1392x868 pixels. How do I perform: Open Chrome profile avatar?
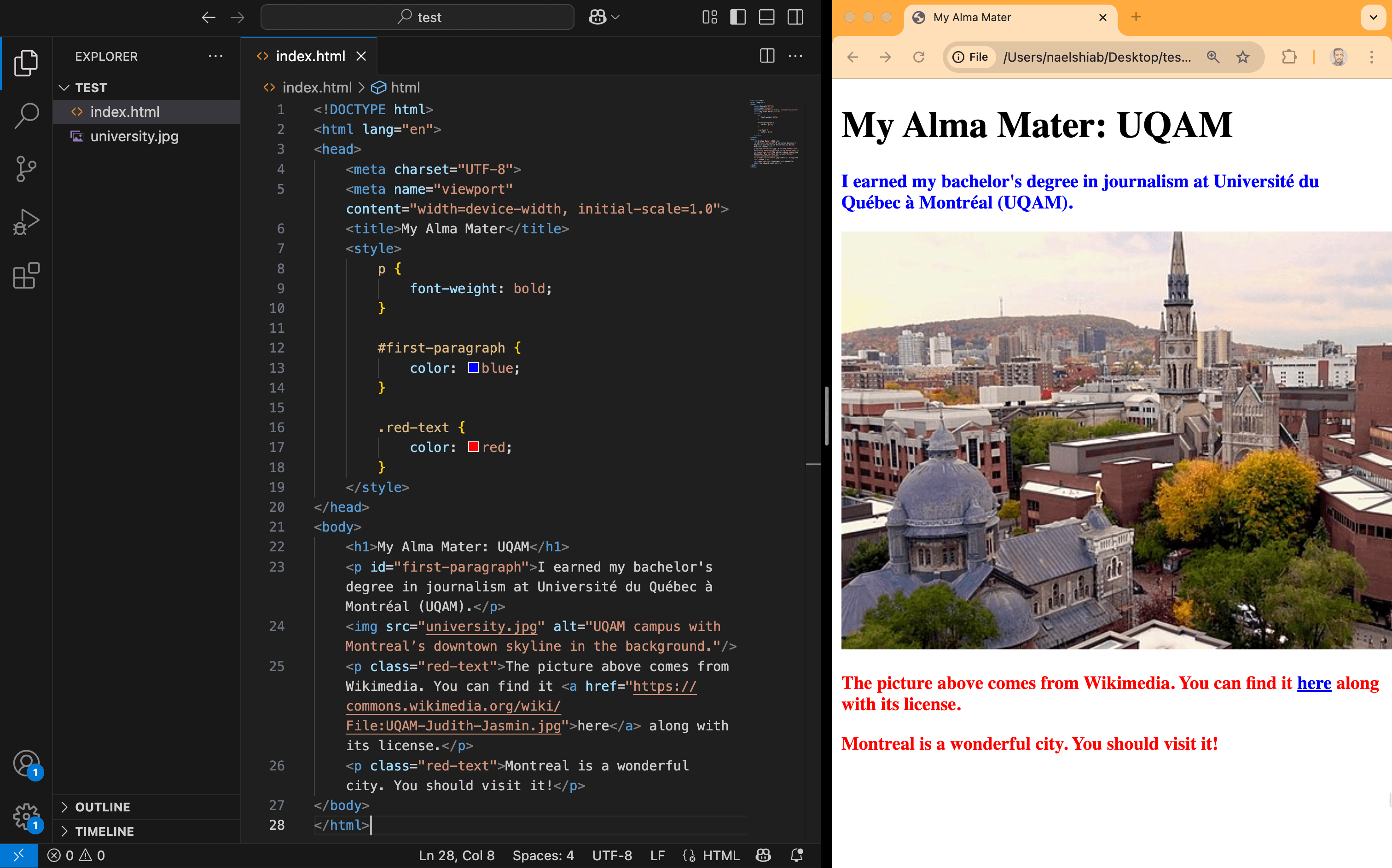click(x=1339, y=57)
